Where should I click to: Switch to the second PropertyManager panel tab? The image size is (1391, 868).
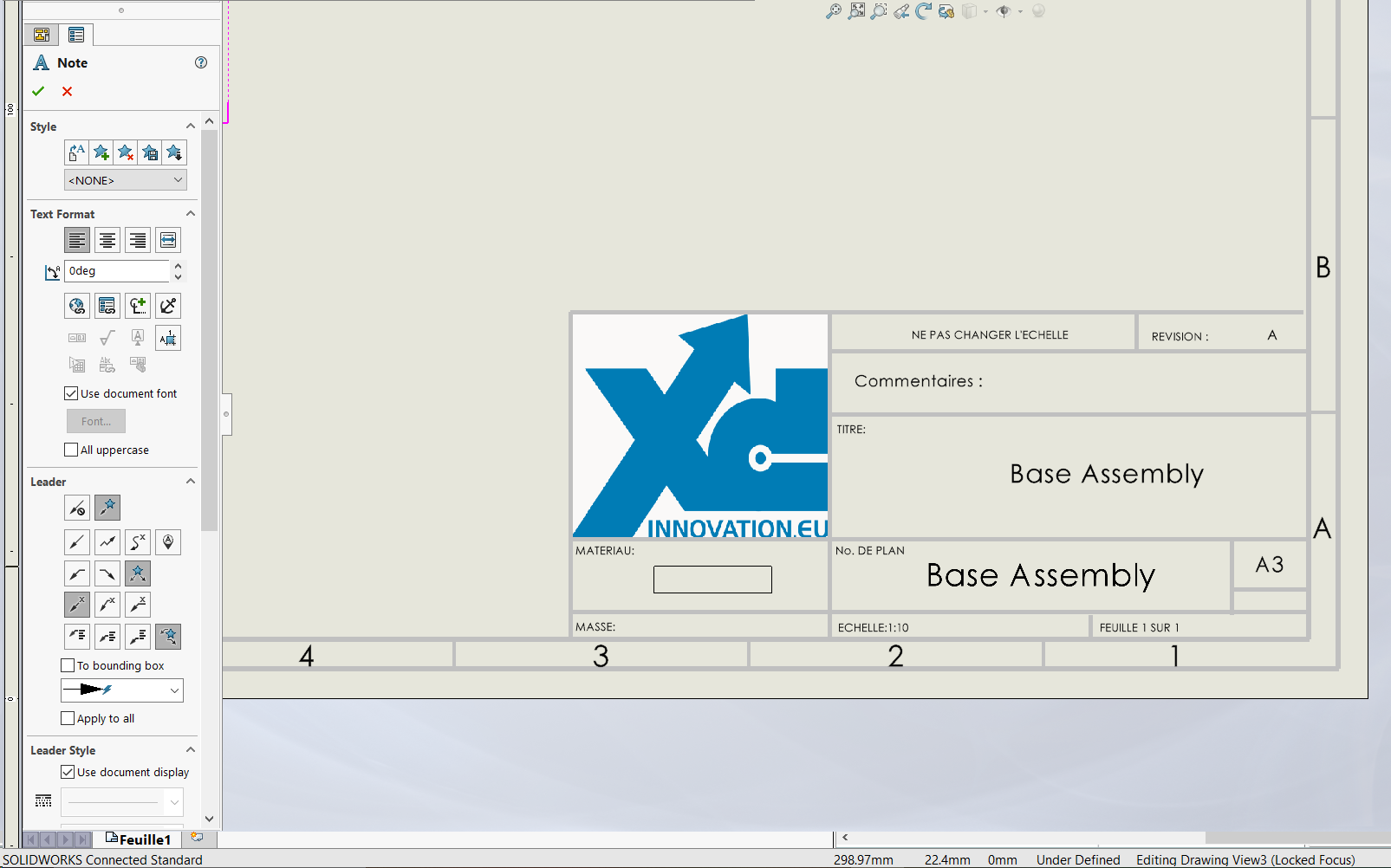tap(76, 35)
